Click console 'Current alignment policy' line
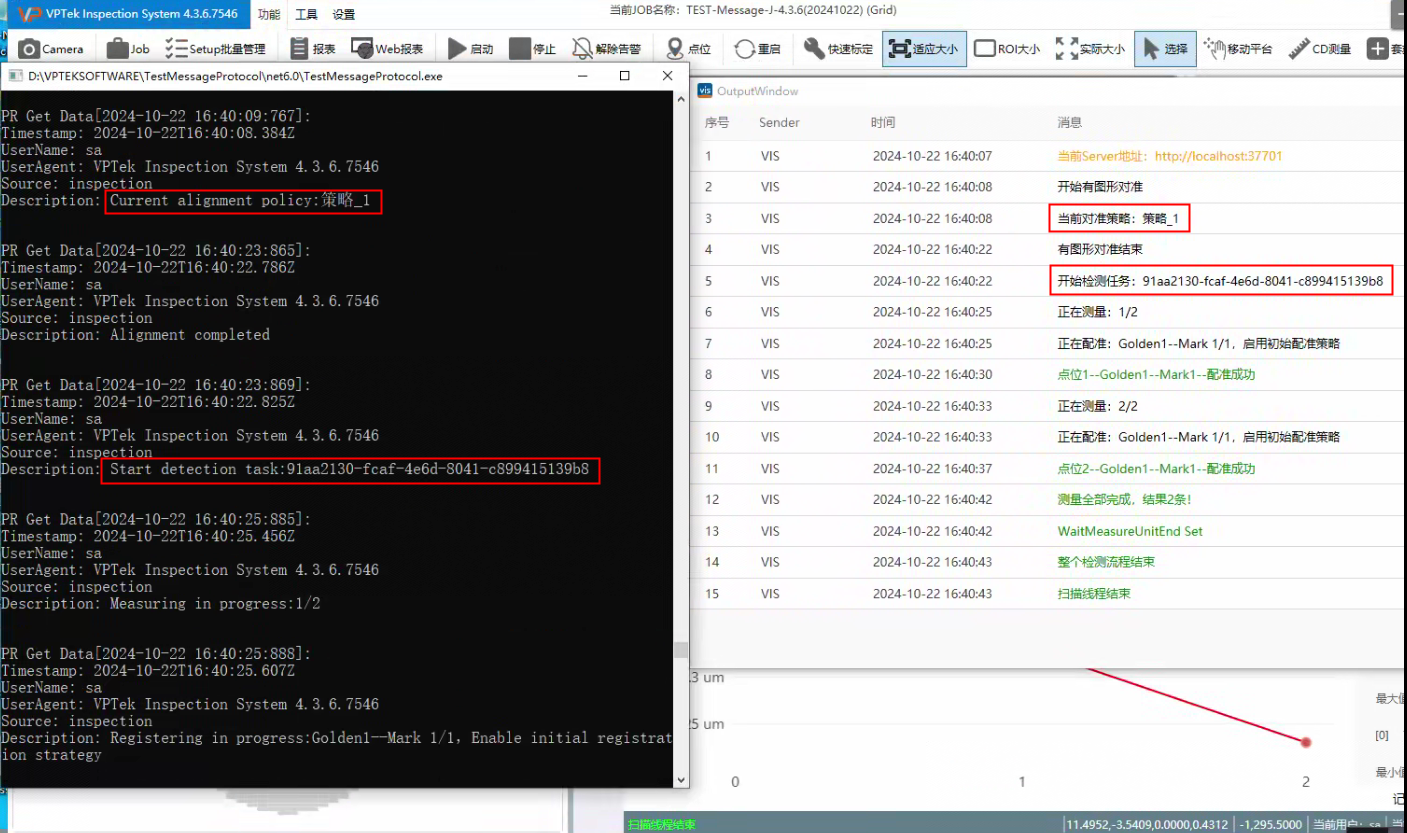Image resolution: width=1407 pixels, height=833 pixels. (240, 201)
